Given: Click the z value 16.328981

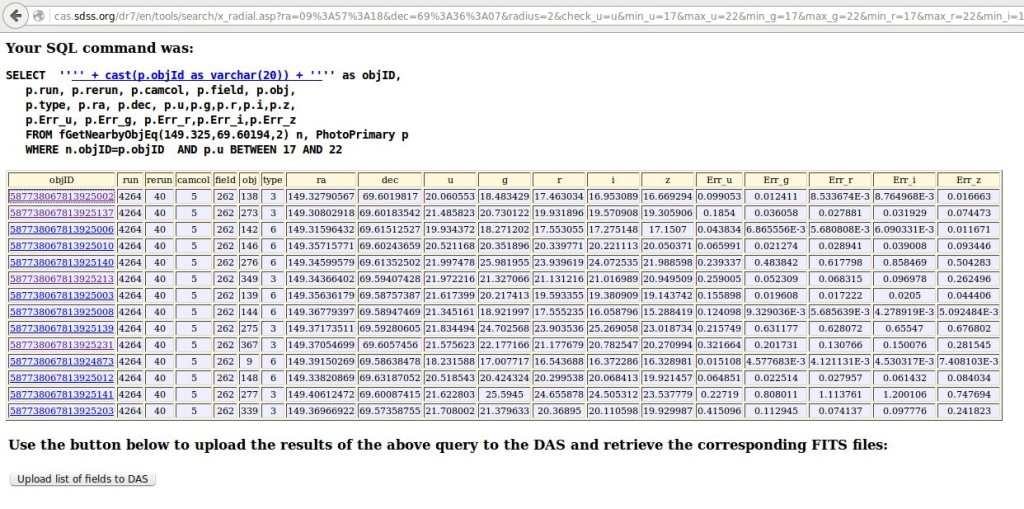Looking at the screenshot, I should (x=667, y=361).
